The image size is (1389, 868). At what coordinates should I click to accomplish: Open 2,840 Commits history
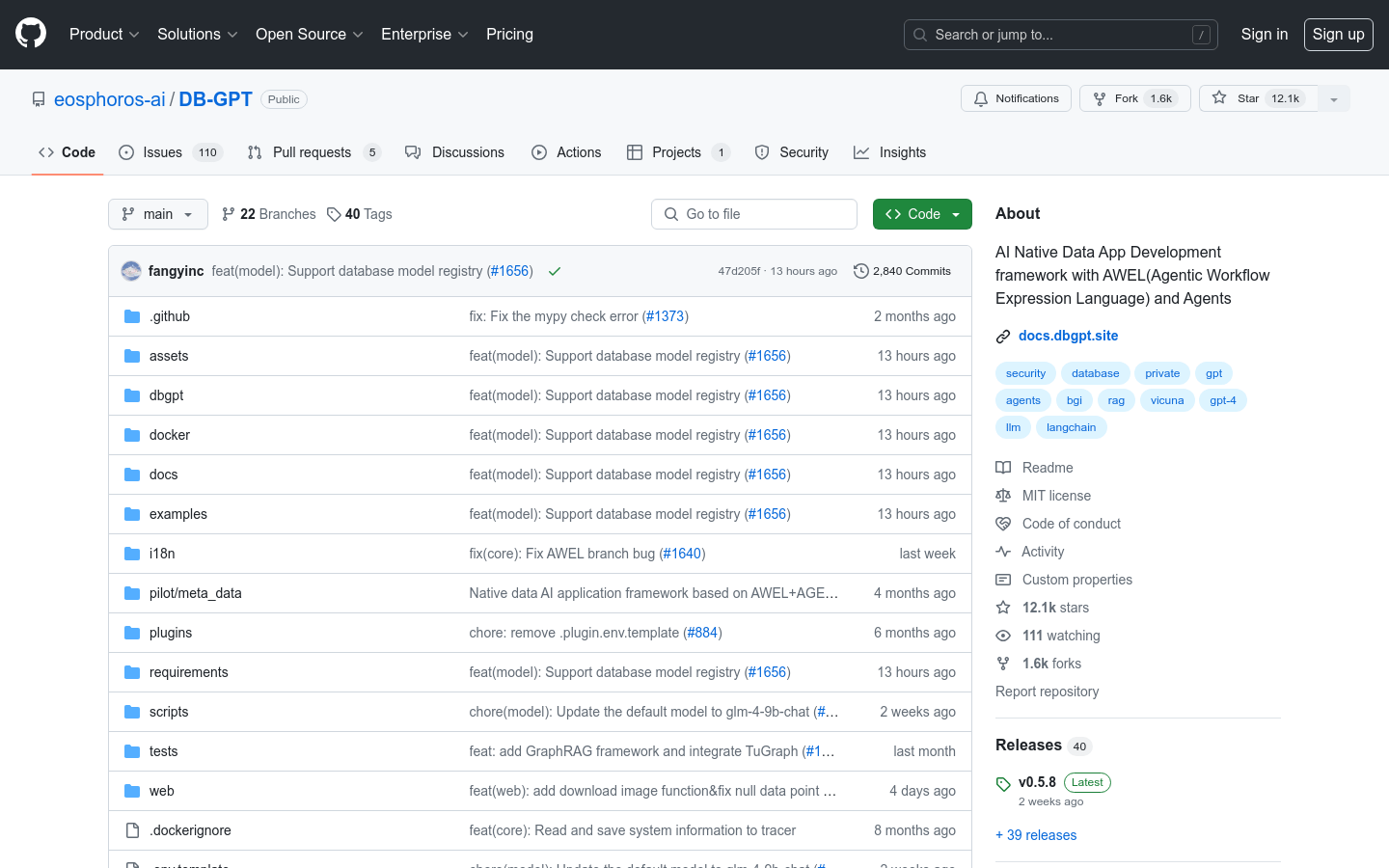902,271
